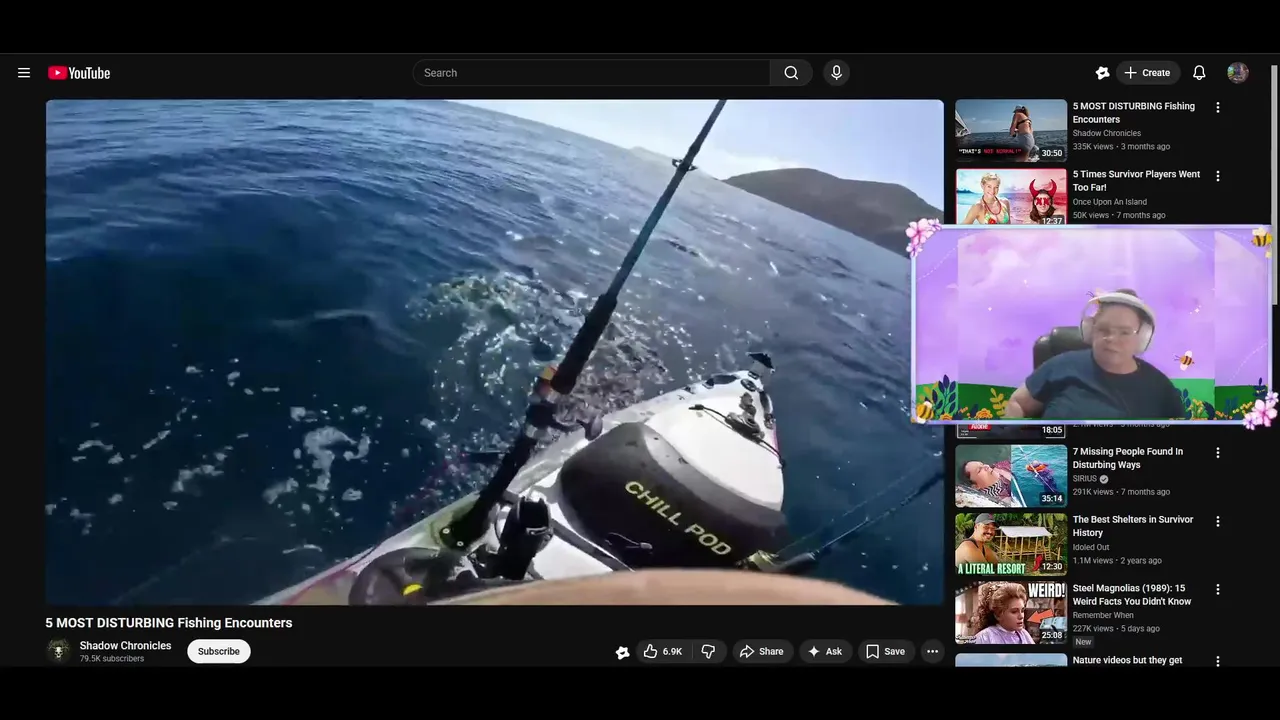Screen dimensions: 1280x720
Task: Open the Create button menu
Action: [1147, 73]
